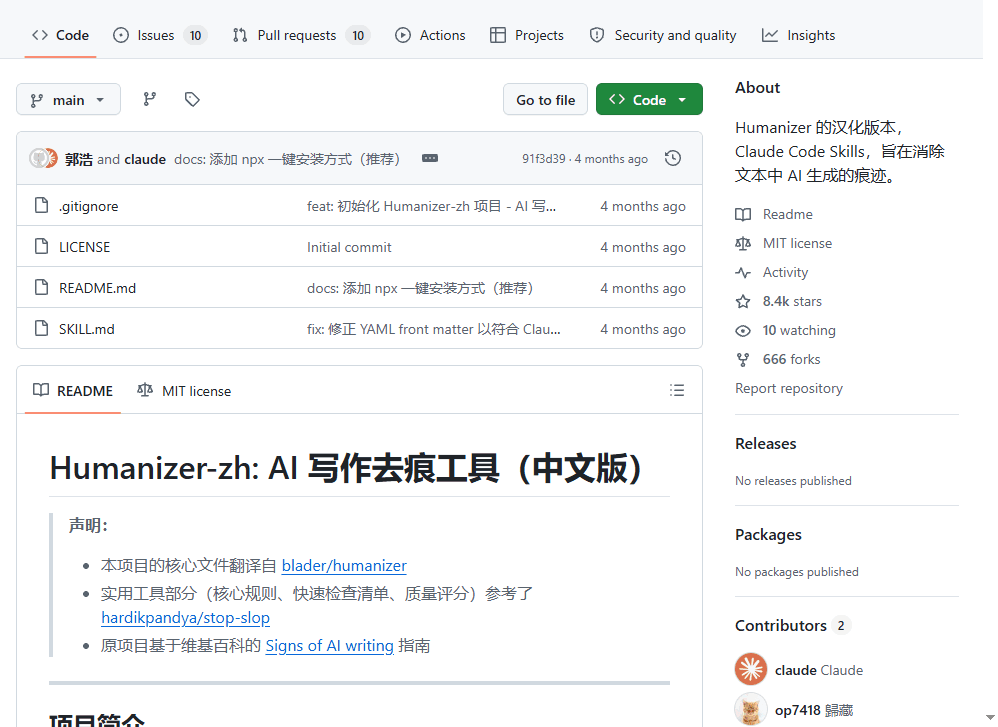
Task: Open the Projects tab
Action: pyautogui.click(x=527, y=35)
